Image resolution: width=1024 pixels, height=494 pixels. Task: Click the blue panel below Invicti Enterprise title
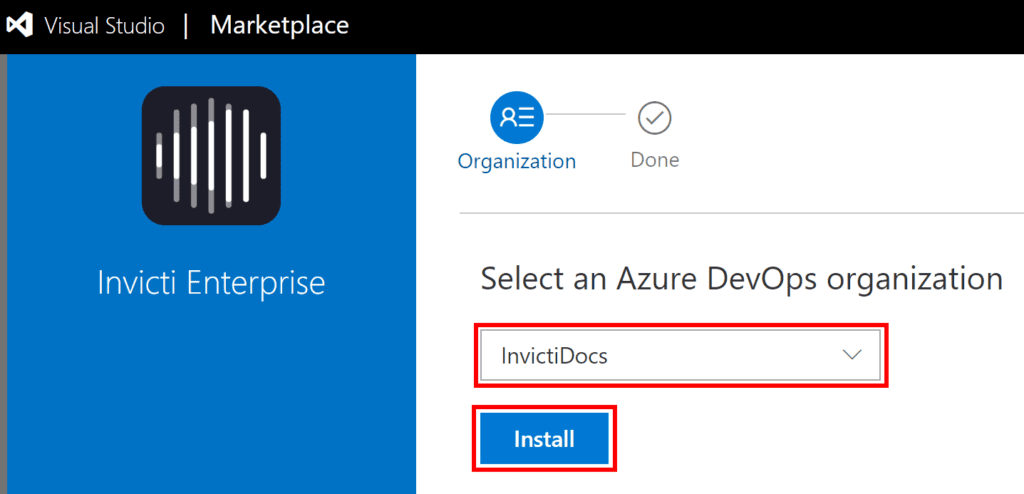pos(211,400)
